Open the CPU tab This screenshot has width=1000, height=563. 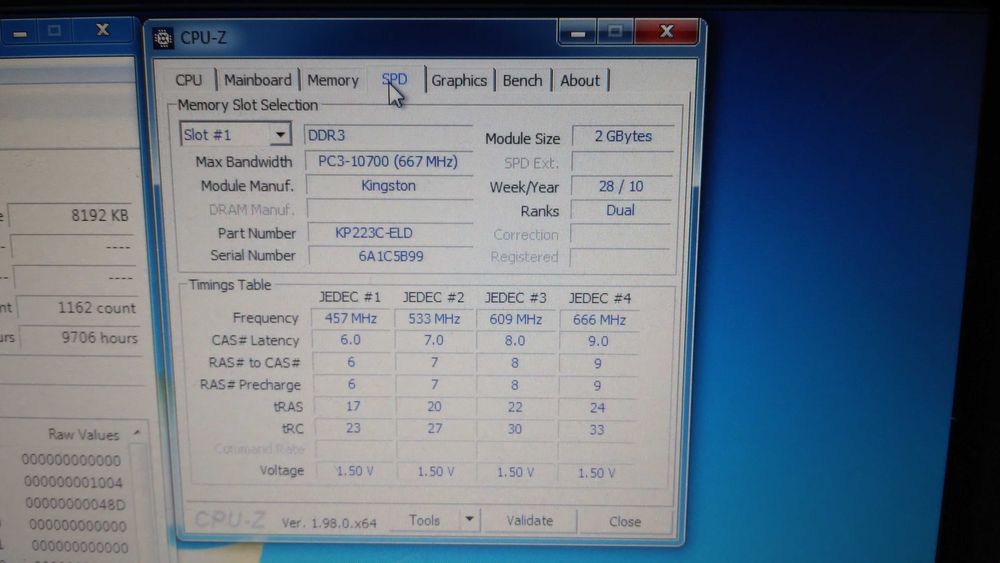click(189, 80)
